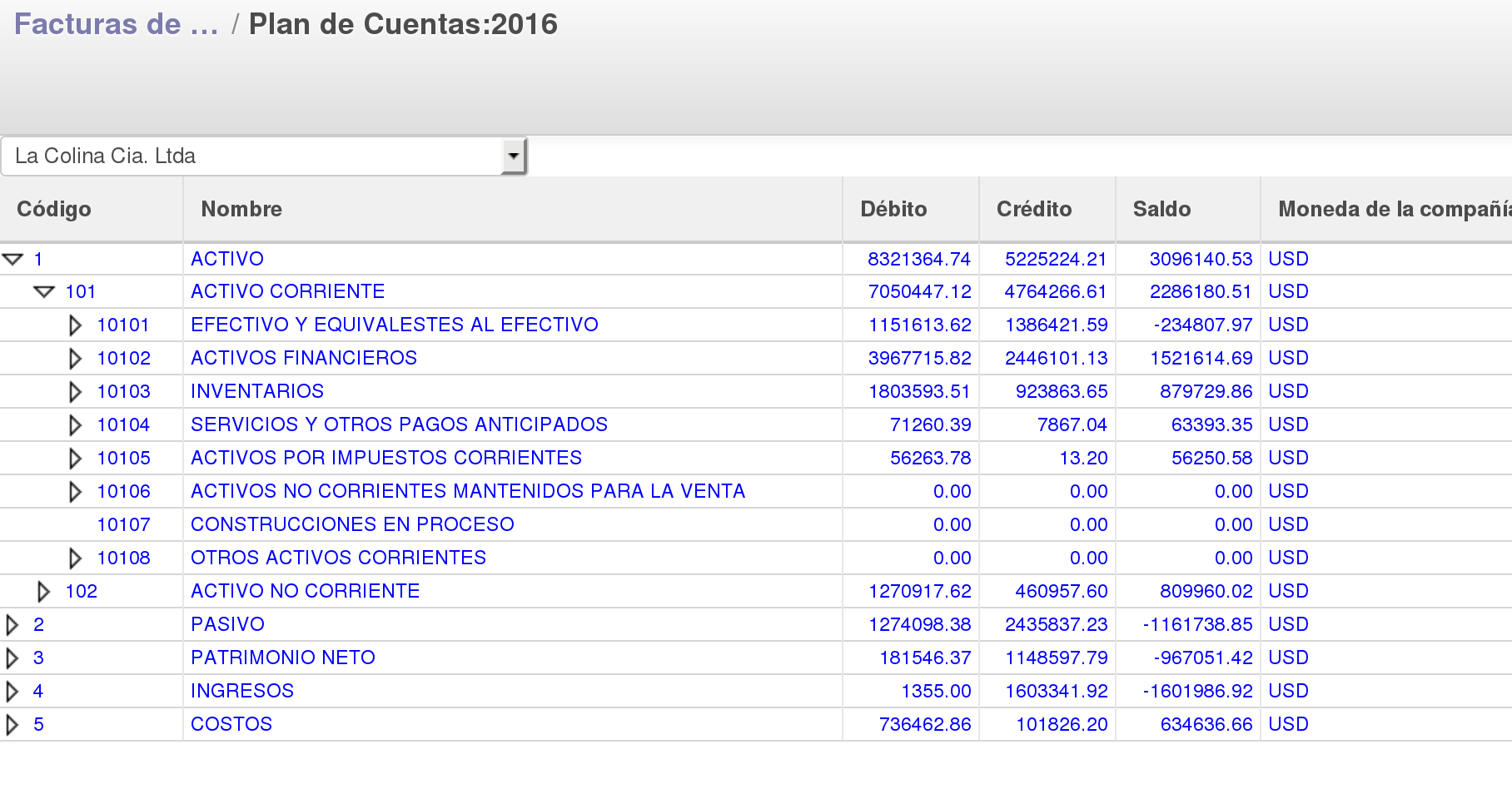Sort by the Código column header
This screenshot has height=804, width=1512.
click(x=54, y=209)
